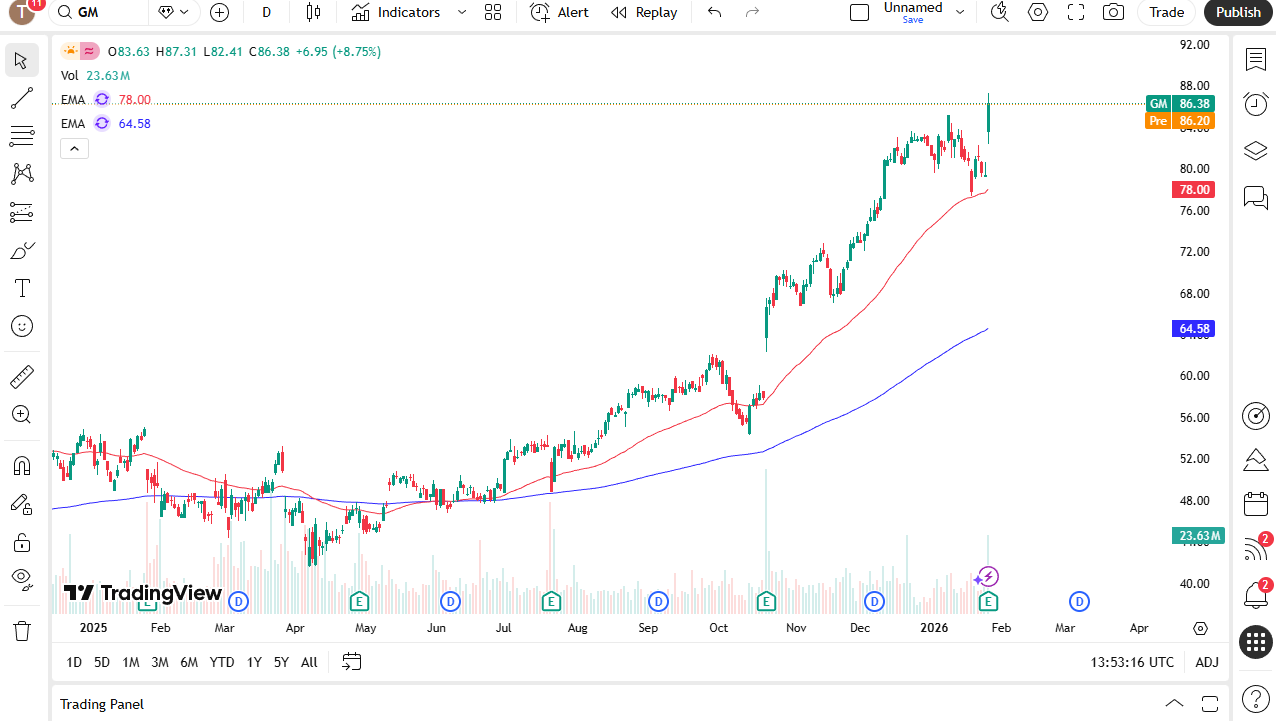
Task: Select the brush drawing tool
Action: tap(22, 250)
